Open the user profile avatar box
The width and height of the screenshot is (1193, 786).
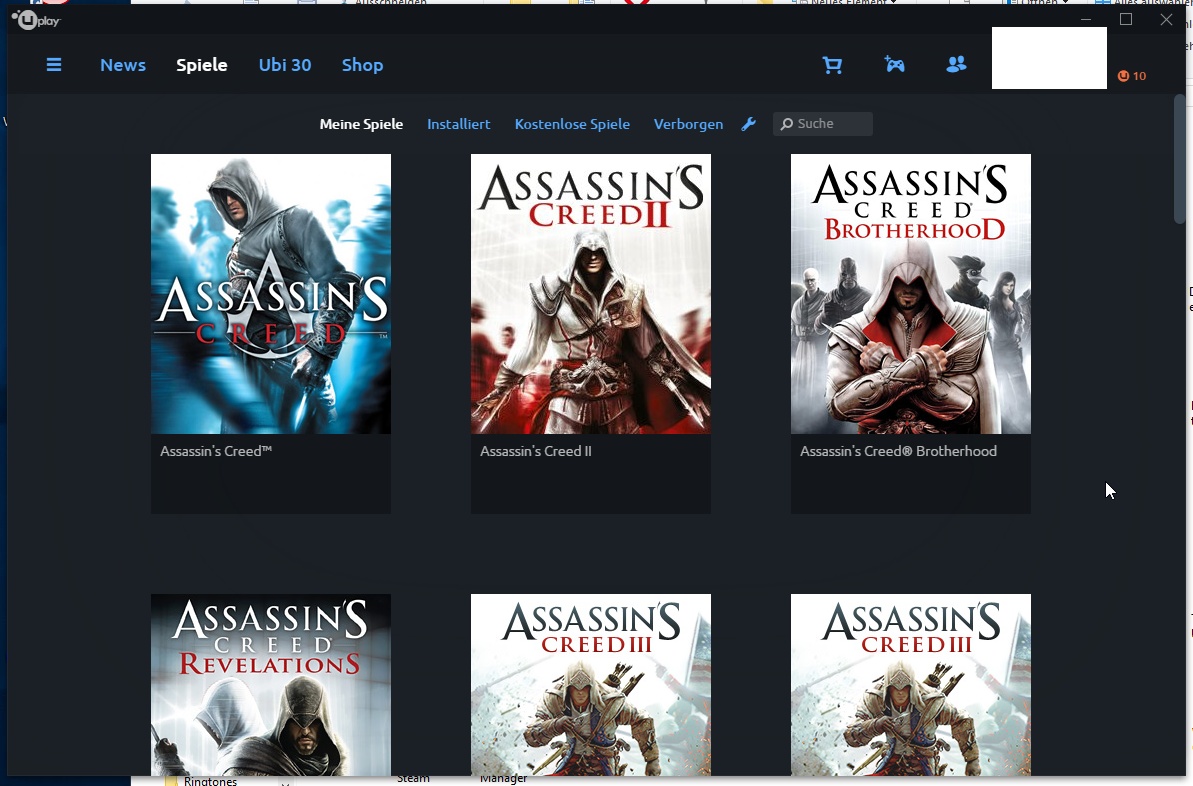pyautogui.click(x=1049, y=58)
